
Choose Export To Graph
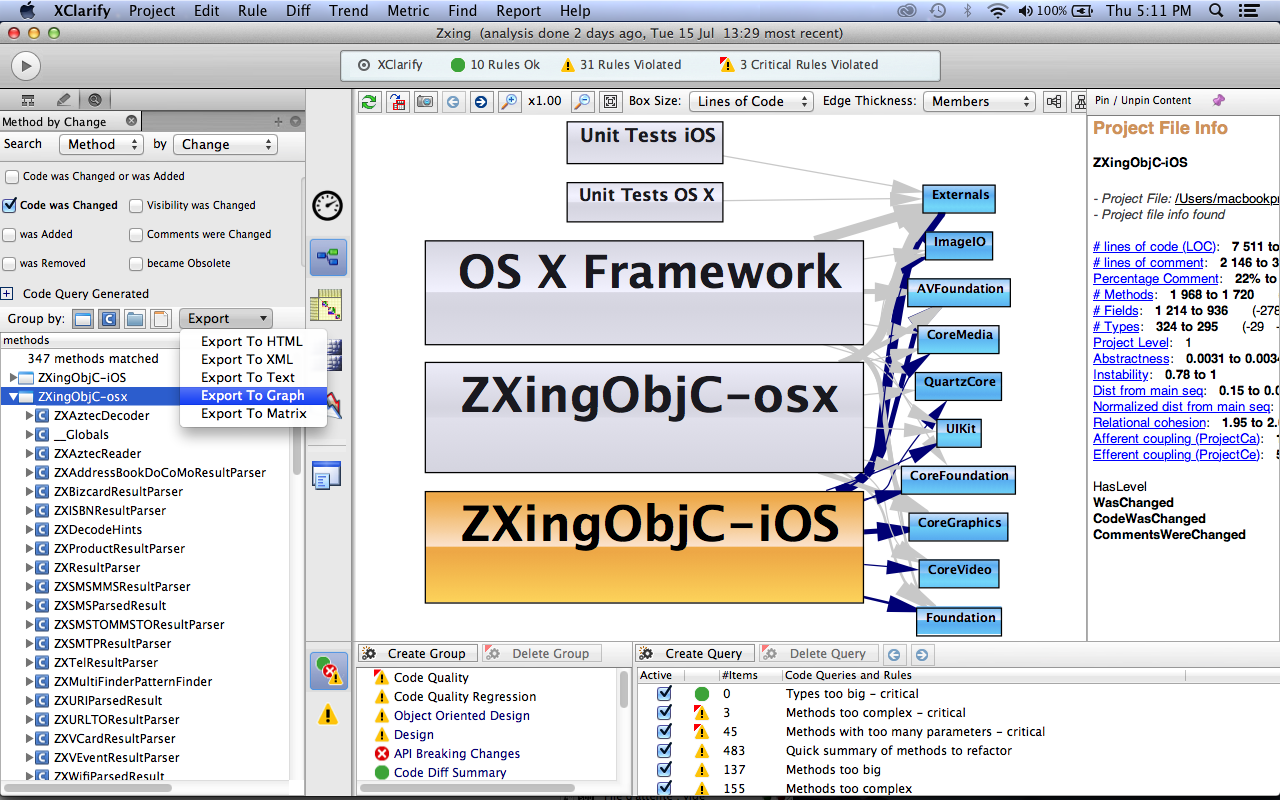coord(253,395)
